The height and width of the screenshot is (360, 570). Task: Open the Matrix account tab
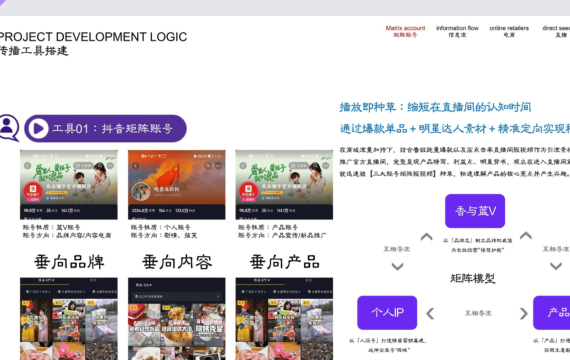405,31
